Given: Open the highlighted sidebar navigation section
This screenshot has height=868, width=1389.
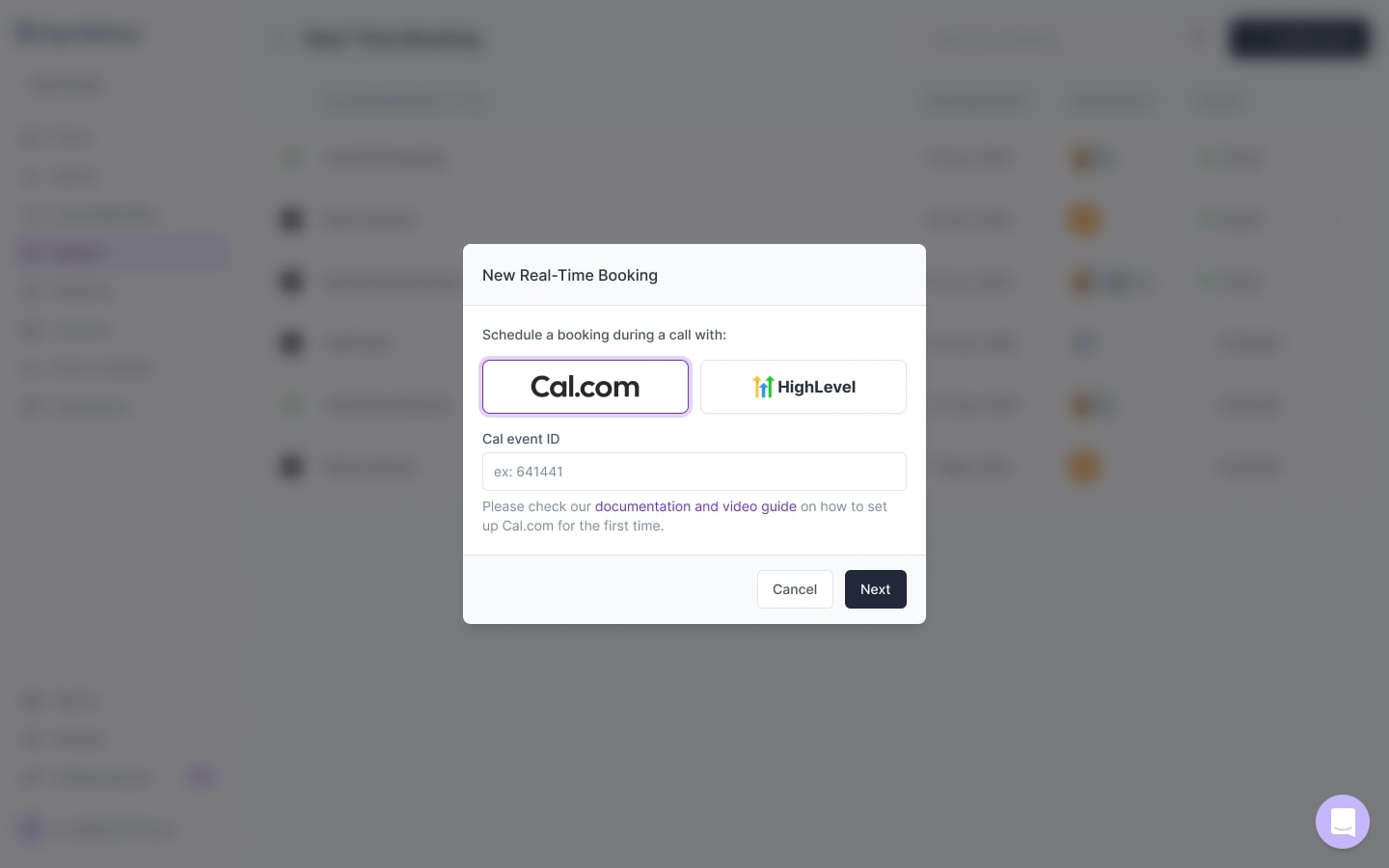Looking at the screenshot, I should [x=123, y=253].
